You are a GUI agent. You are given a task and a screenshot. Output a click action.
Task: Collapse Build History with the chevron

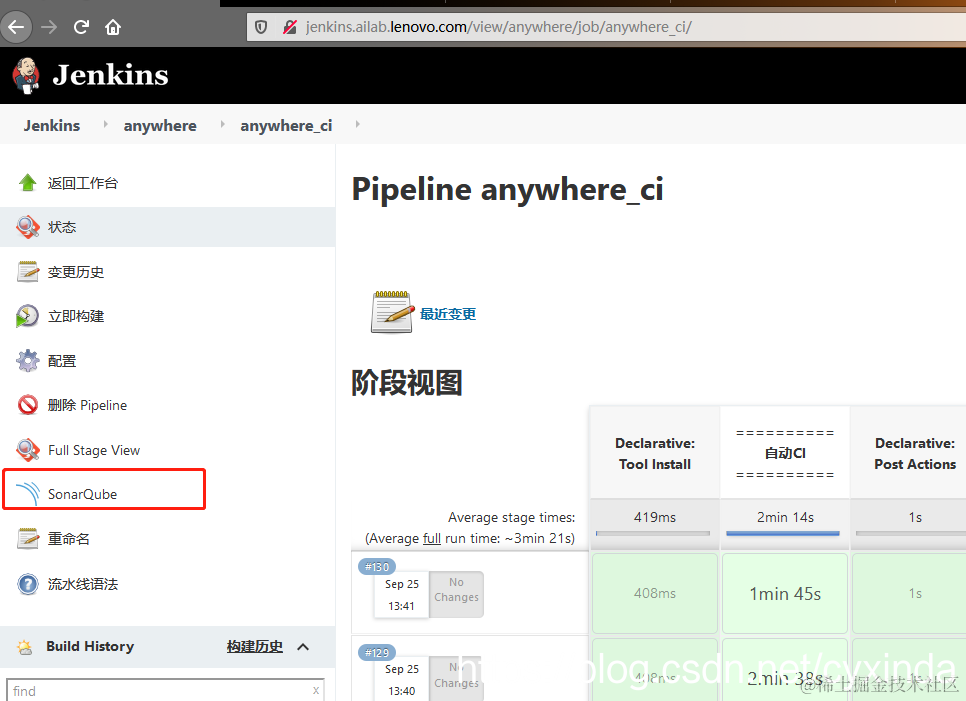[303, 647]
